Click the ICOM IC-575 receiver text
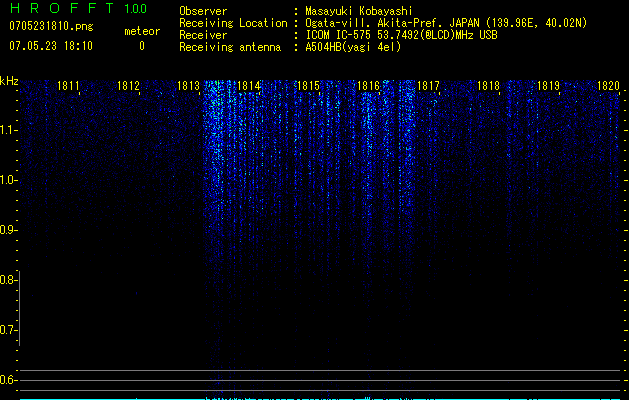This screenshot has height=400, width=629. click(x=401, y=35)
